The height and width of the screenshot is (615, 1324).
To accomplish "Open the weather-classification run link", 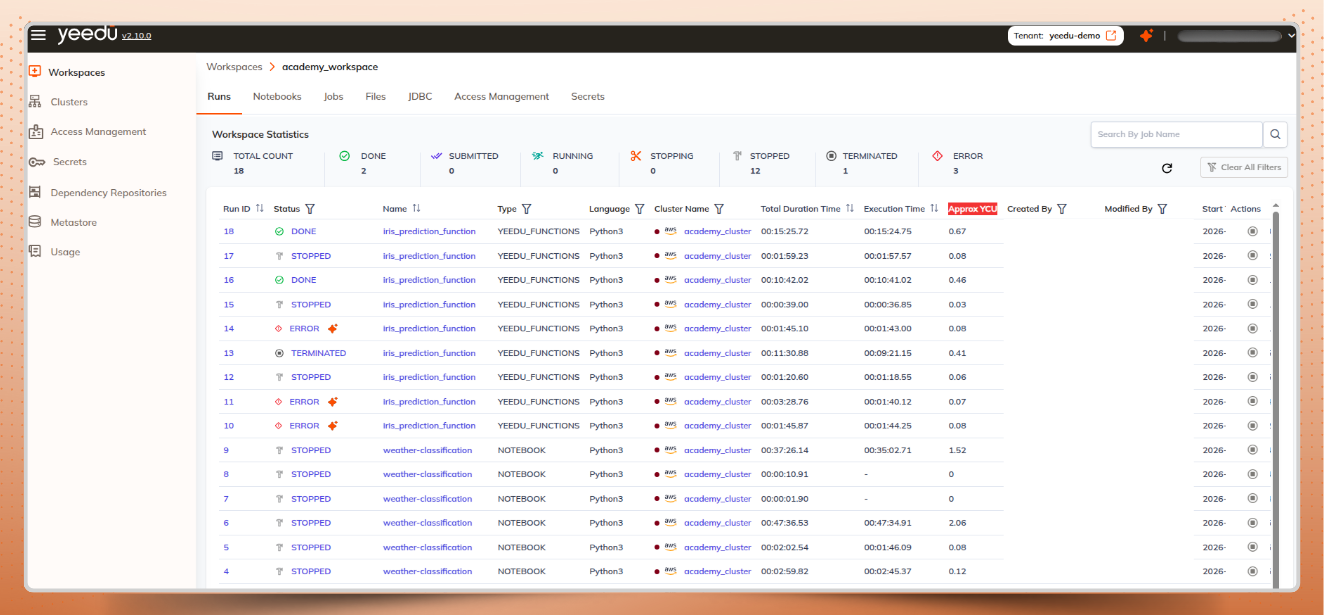I will (427, 449).
